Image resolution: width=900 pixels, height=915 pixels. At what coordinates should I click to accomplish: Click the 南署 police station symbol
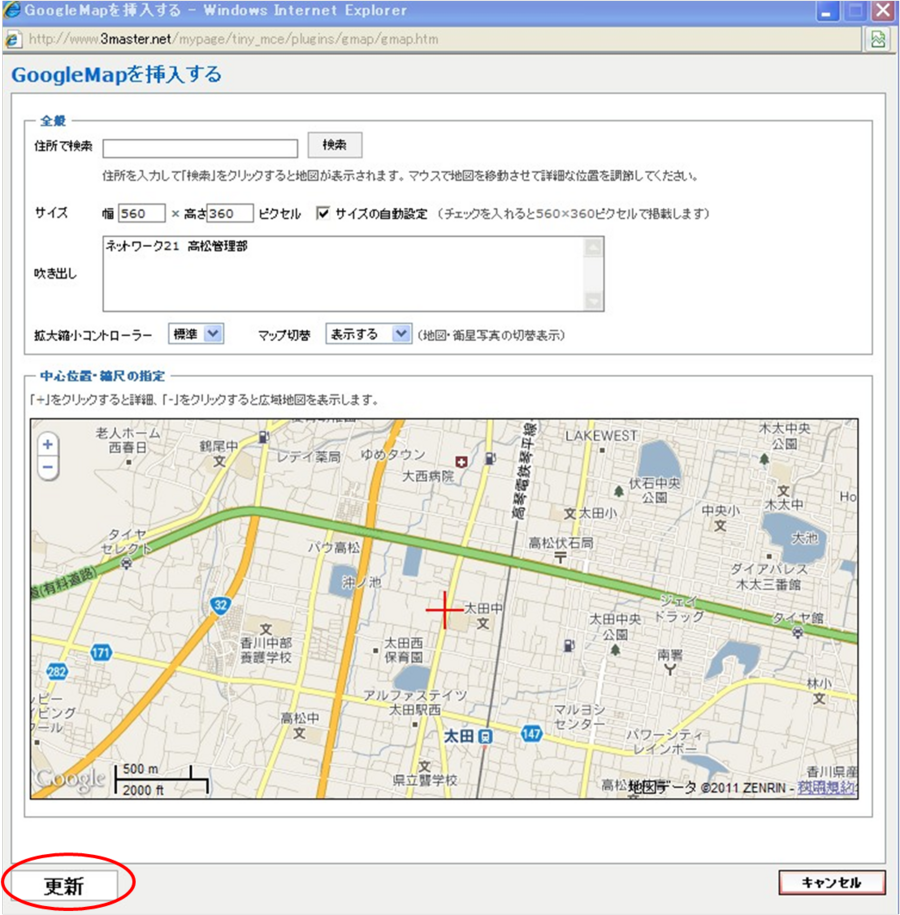tap(669, 669)
